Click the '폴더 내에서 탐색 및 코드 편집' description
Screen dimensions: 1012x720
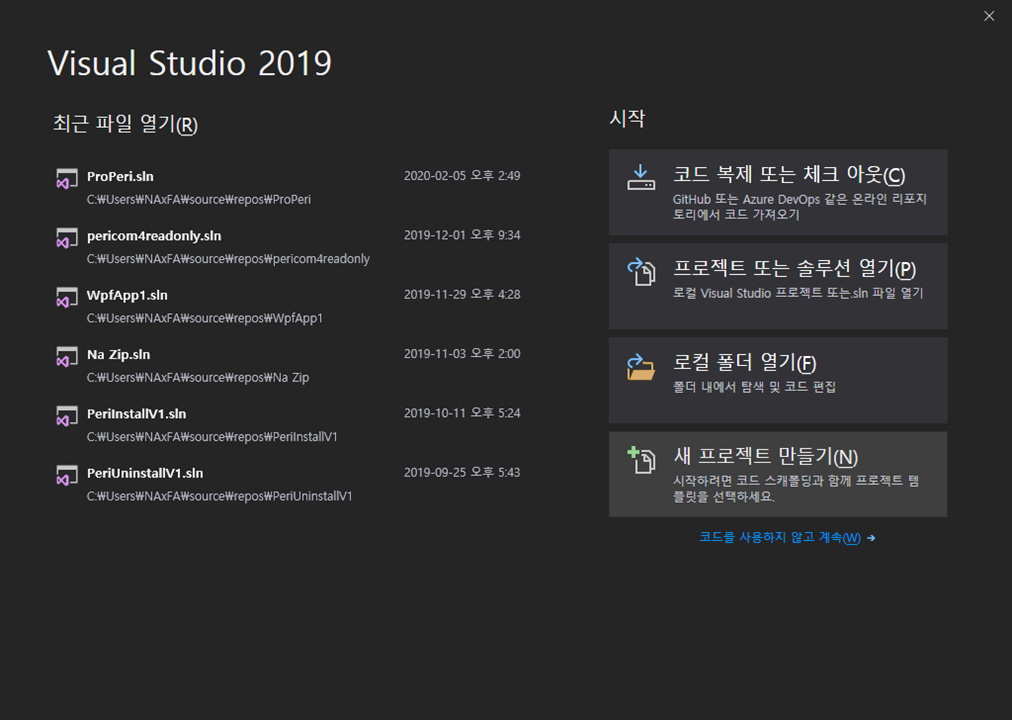click(x=754, y=386)
